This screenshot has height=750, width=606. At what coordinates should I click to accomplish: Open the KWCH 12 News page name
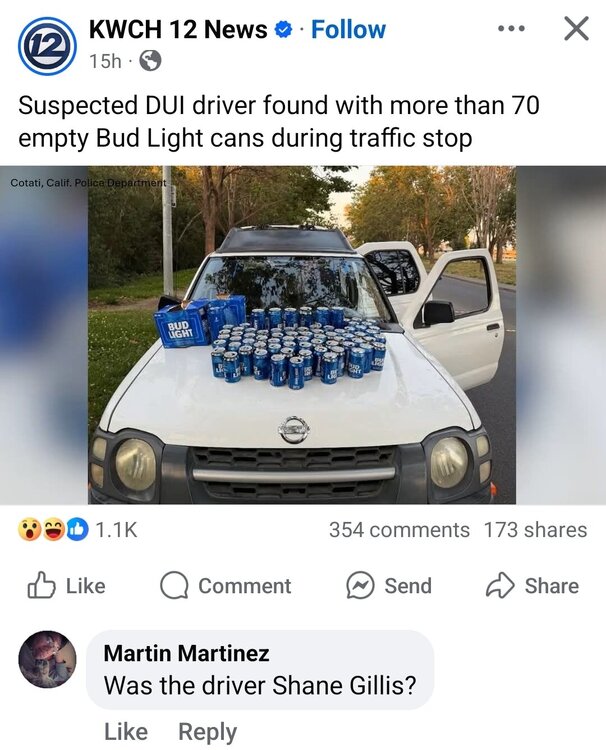[178, 30]
